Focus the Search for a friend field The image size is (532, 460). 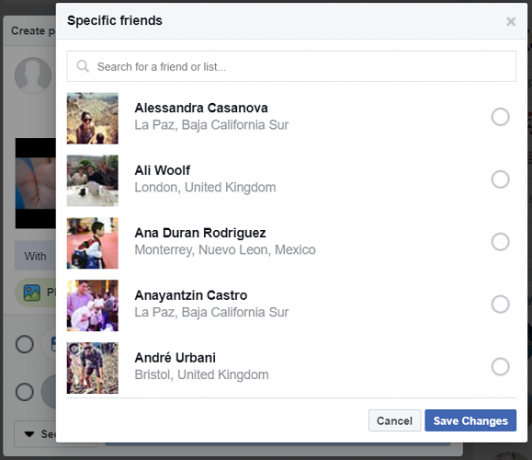click(291, 66)
